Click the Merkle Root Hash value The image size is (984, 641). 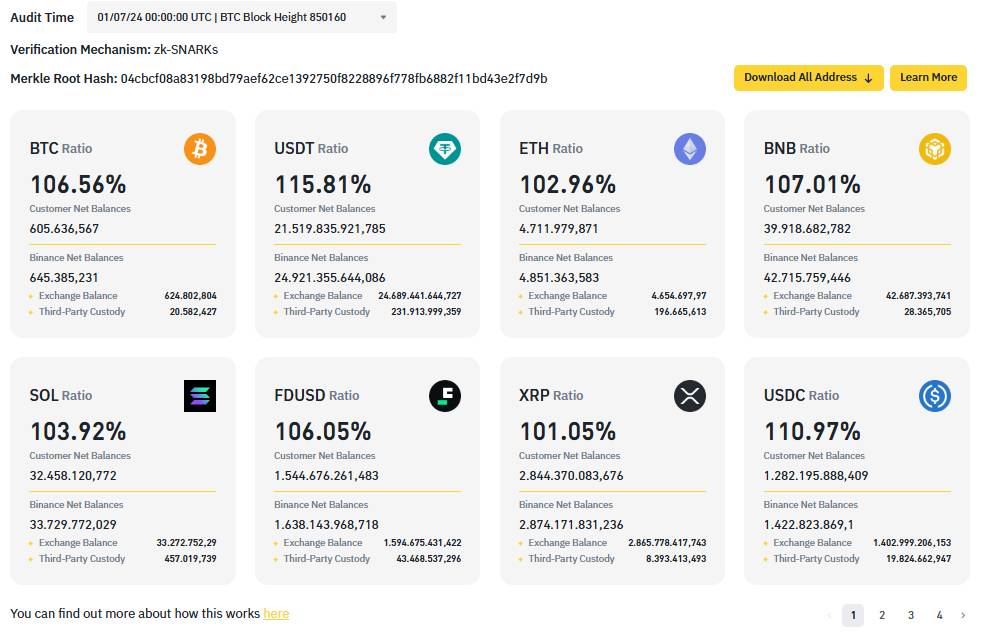[334, 78]
